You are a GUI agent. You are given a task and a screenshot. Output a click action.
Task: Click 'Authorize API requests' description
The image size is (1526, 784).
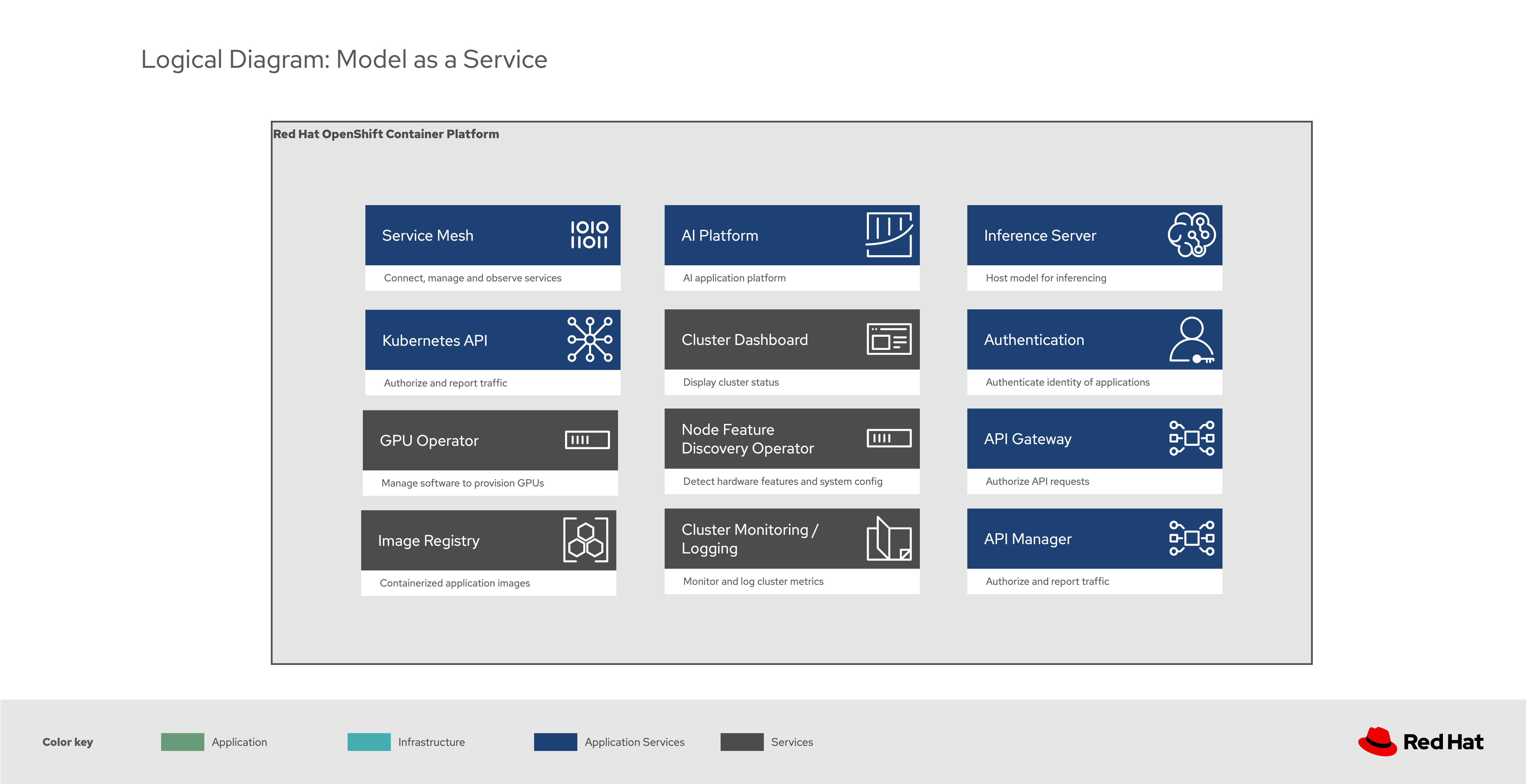tap(1037, 481)
